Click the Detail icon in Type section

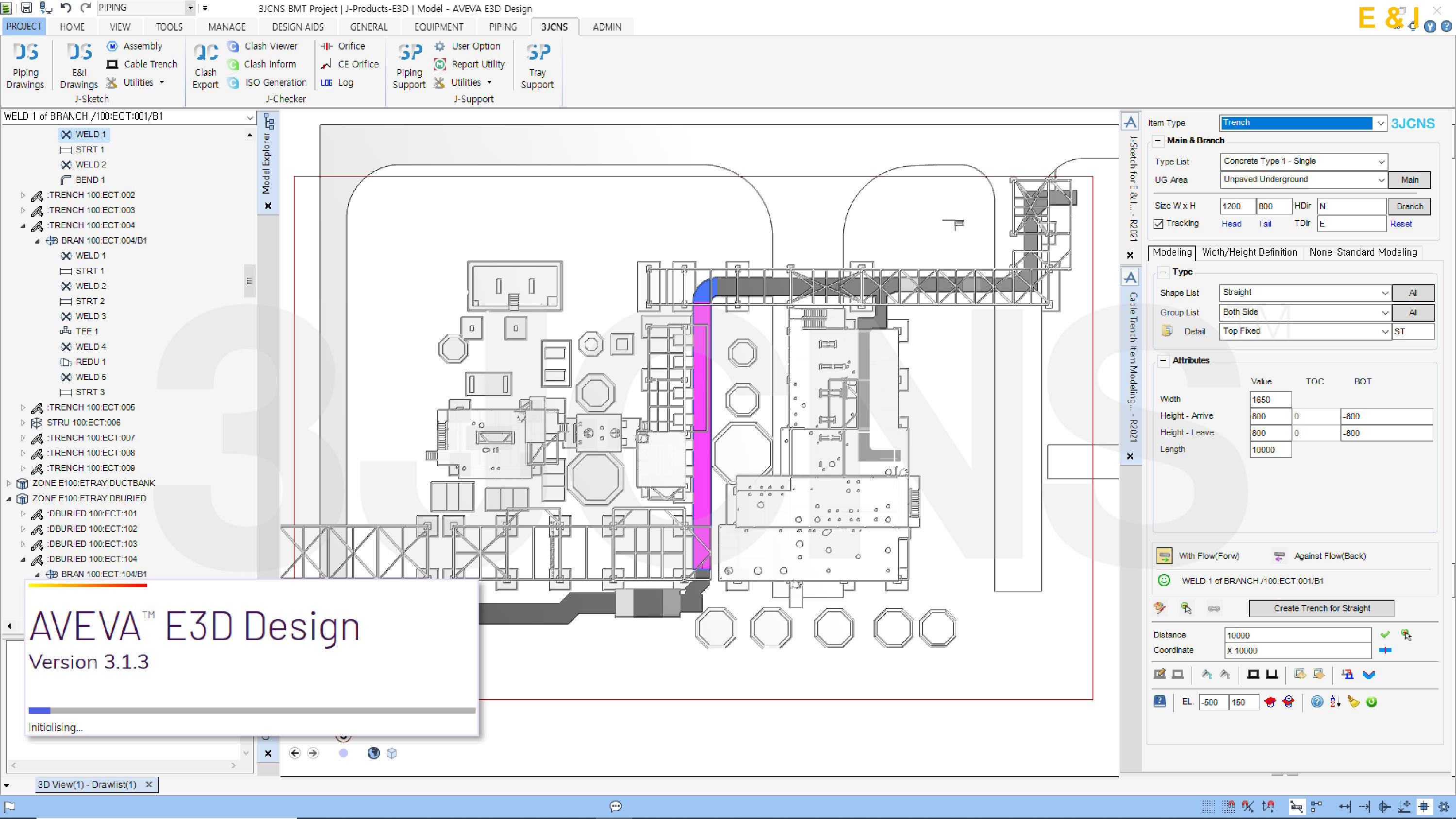pos(1167,330)
